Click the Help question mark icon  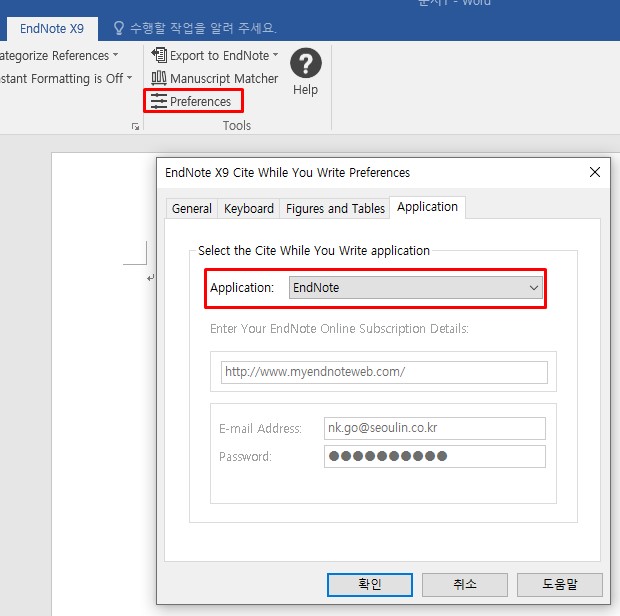[x=306, y=63]
